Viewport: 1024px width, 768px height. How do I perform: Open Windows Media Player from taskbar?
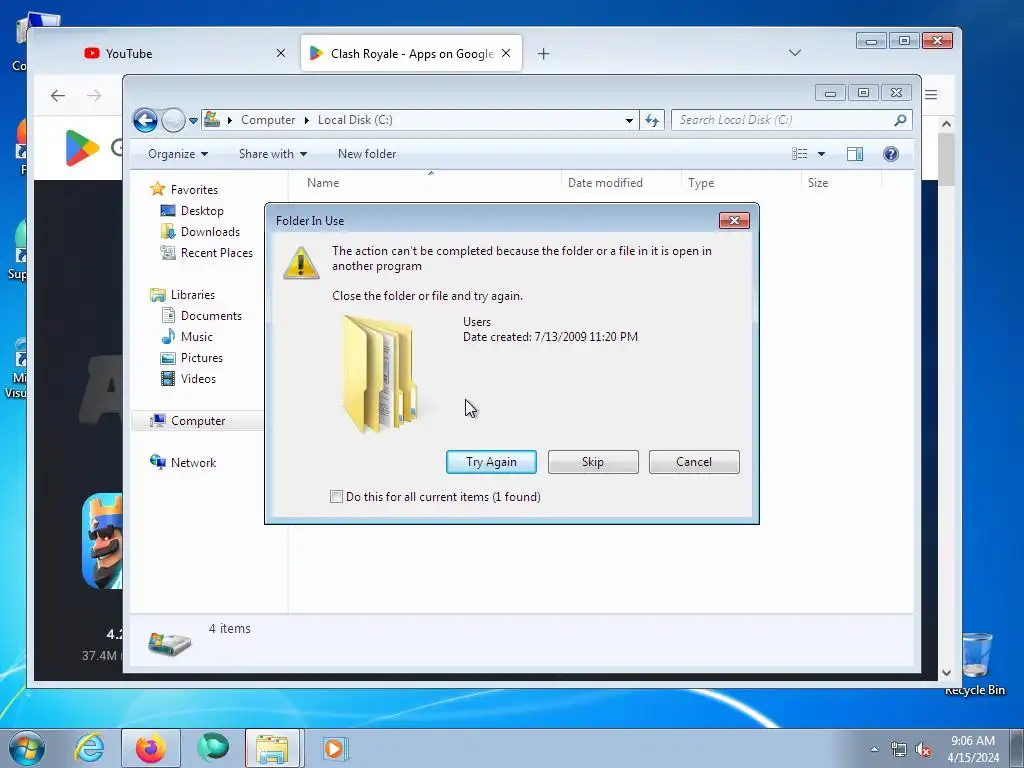point(336,748)
